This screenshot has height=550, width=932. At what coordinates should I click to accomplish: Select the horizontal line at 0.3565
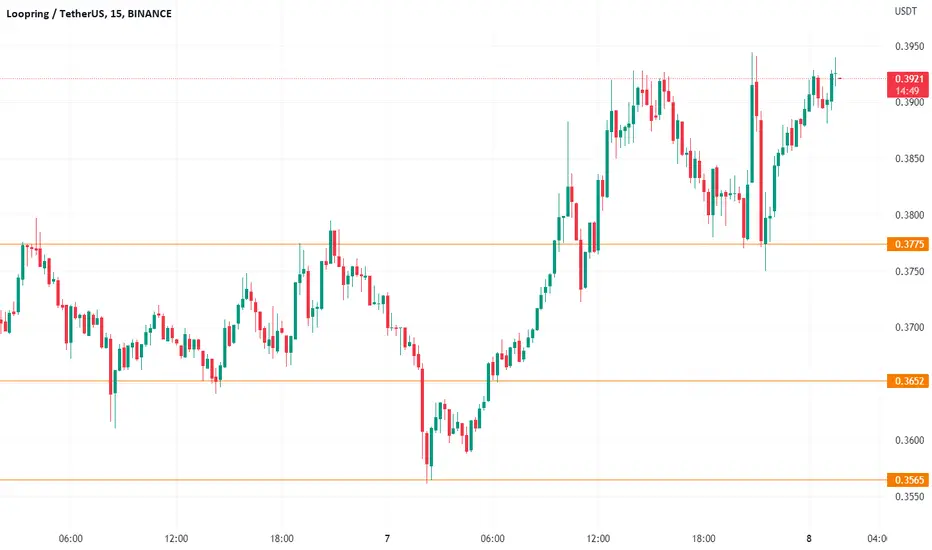443,480
